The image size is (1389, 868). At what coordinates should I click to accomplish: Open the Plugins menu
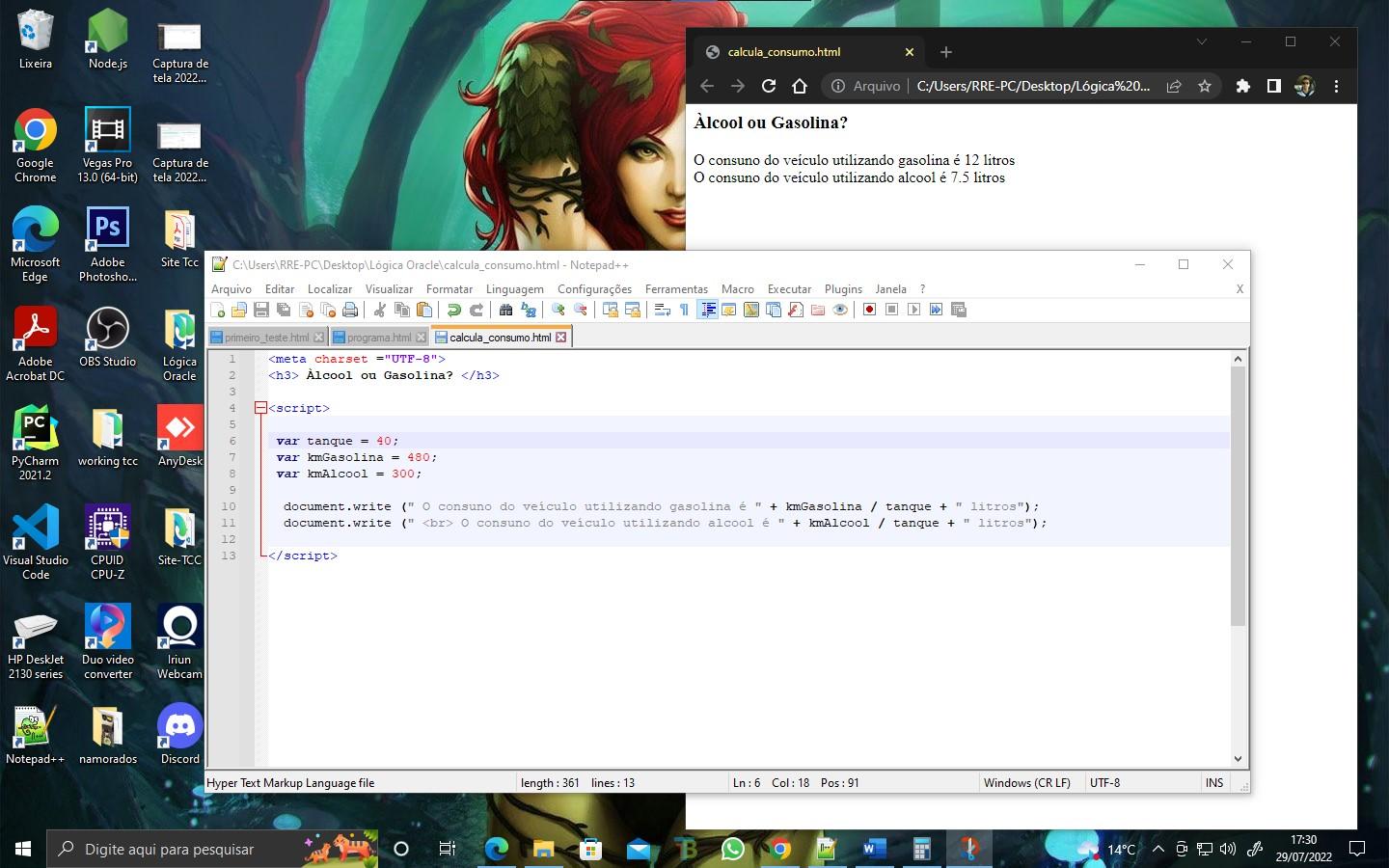pos(843,289)
